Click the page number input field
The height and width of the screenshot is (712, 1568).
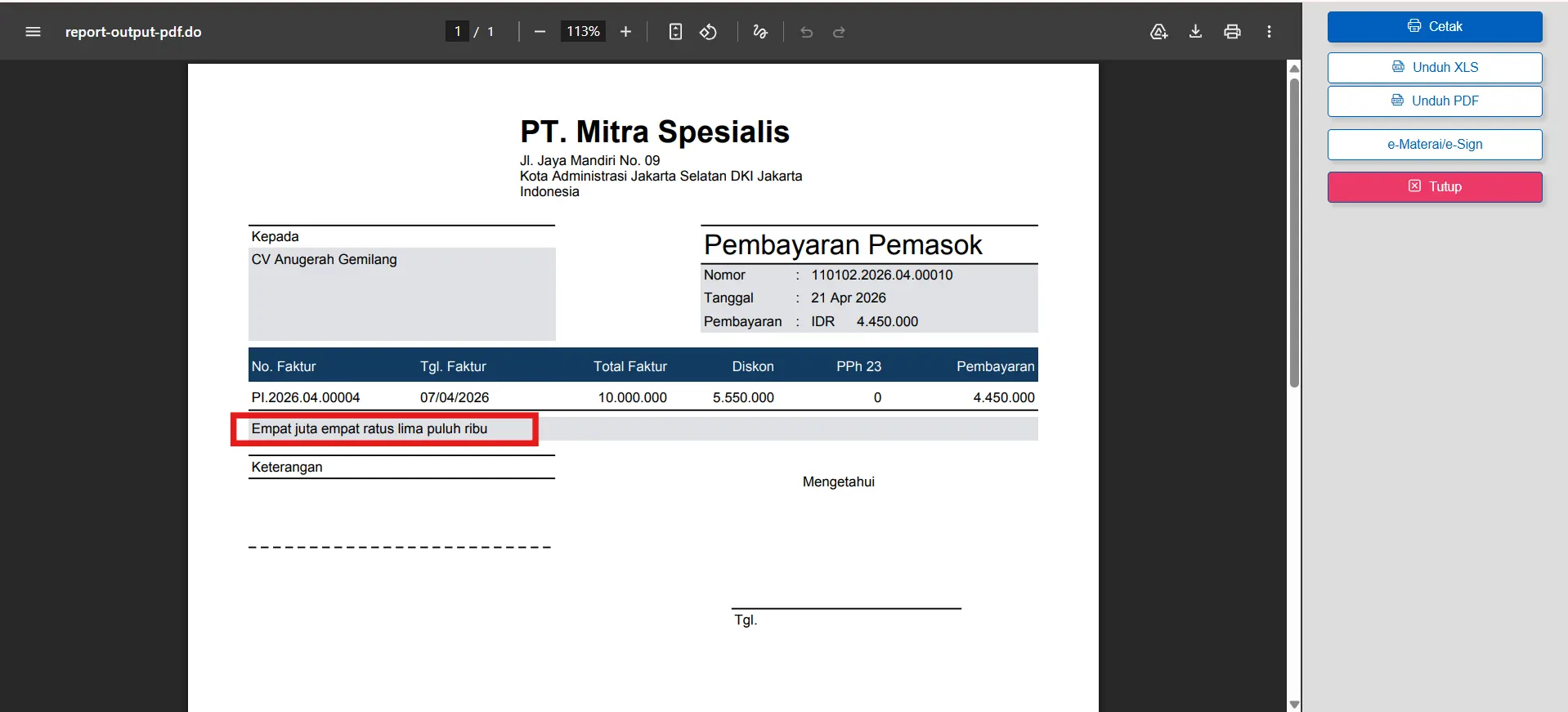click(x=457, y=31)
